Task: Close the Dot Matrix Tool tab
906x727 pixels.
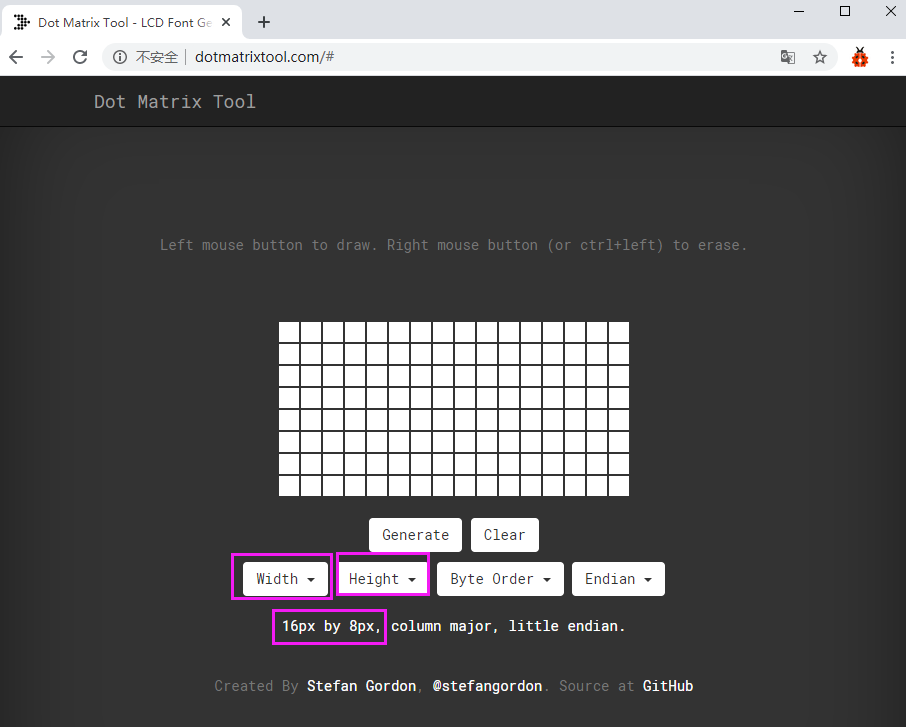Action: (229, 22)
